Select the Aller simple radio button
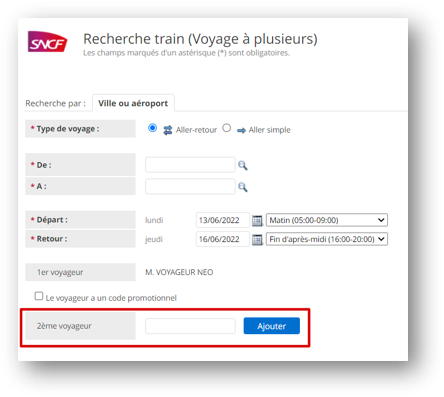This screenshot has width=444, height=397. pyautogui.click(x=227, y=128)
